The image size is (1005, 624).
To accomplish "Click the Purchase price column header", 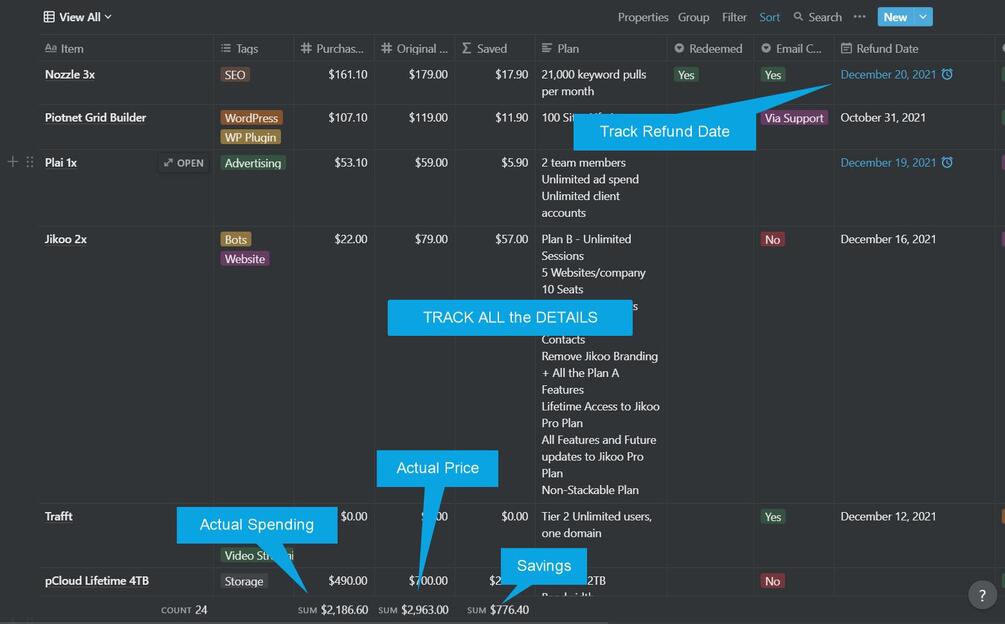I will pos(334,49).
